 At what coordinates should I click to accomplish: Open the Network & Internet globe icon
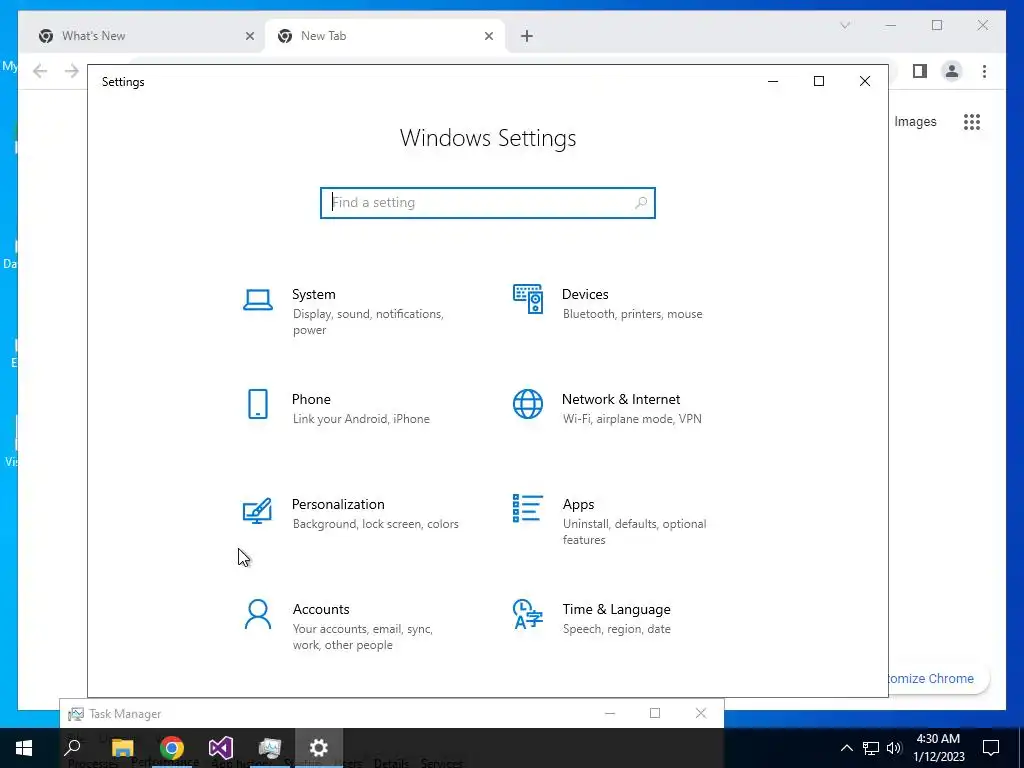(528, 404)
